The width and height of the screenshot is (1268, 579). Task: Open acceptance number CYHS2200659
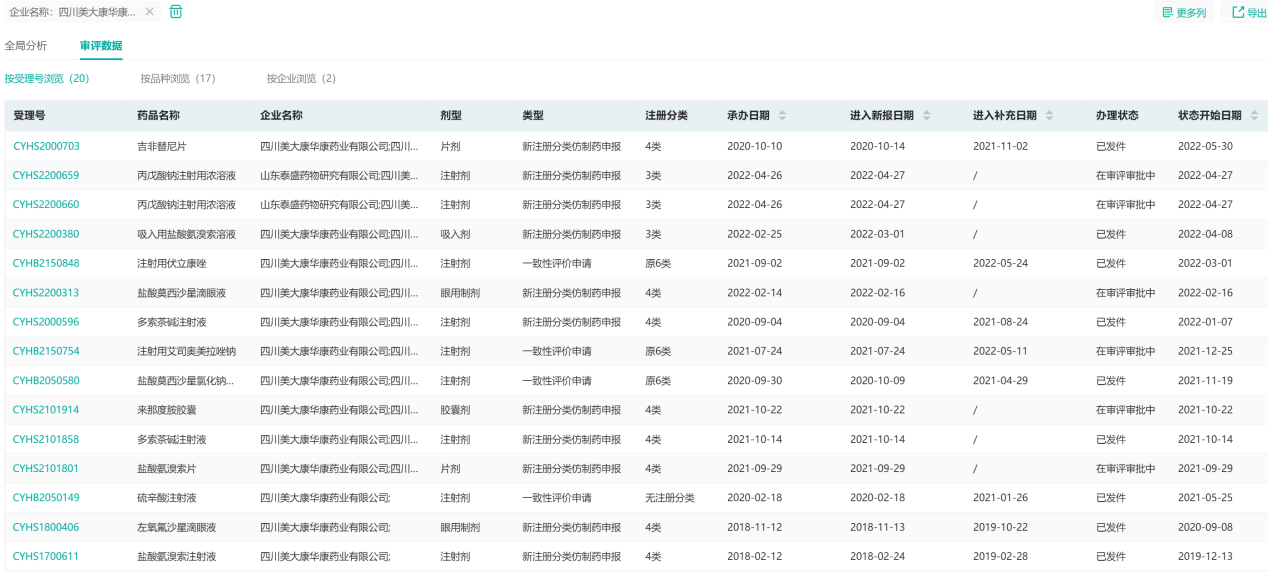tap(46, 175)
